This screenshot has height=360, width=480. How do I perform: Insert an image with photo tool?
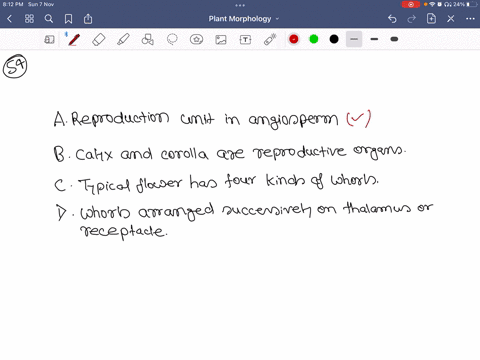221,40
